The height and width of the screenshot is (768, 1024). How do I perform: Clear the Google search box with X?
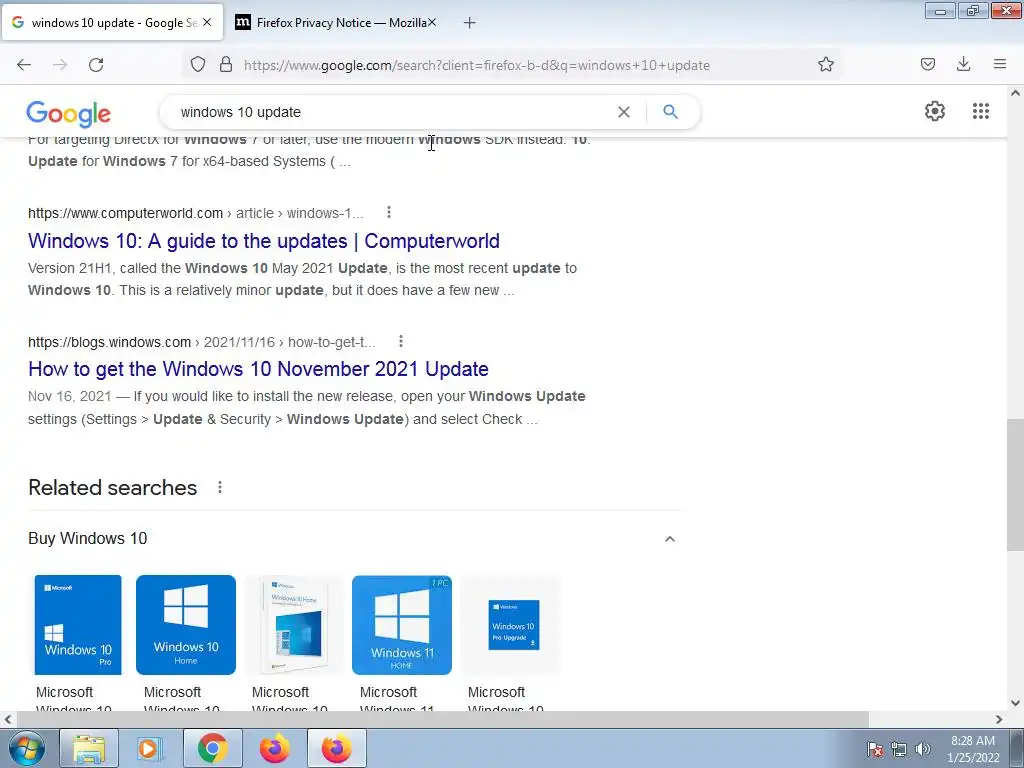click(624, 112)
